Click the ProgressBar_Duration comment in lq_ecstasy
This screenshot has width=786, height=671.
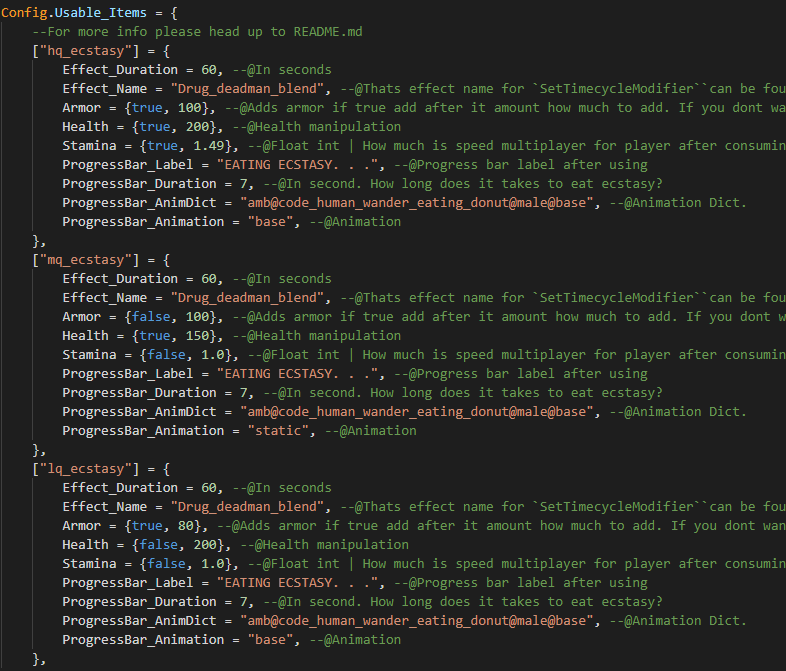coord(463,602)
